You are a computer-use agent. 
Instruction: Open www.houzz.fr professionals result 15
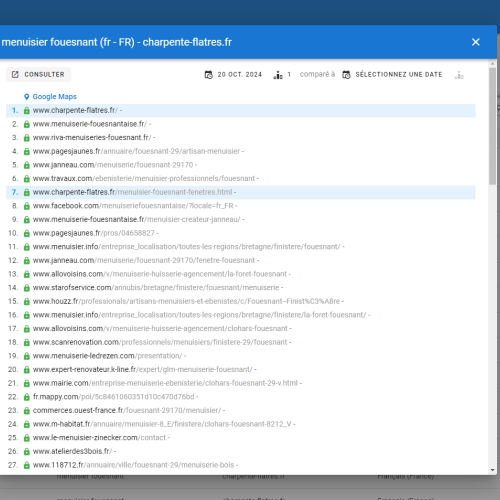[186, 301]
